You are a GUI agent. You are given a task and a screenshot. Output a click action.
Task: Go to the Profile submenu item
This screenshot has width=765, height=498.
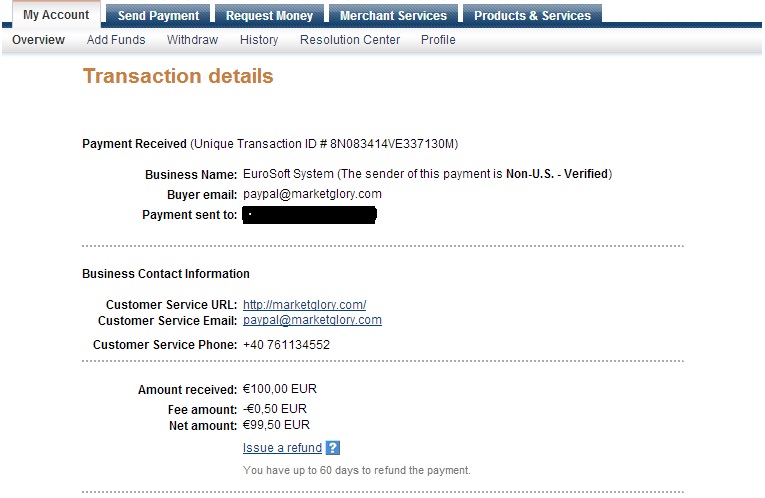438,40
